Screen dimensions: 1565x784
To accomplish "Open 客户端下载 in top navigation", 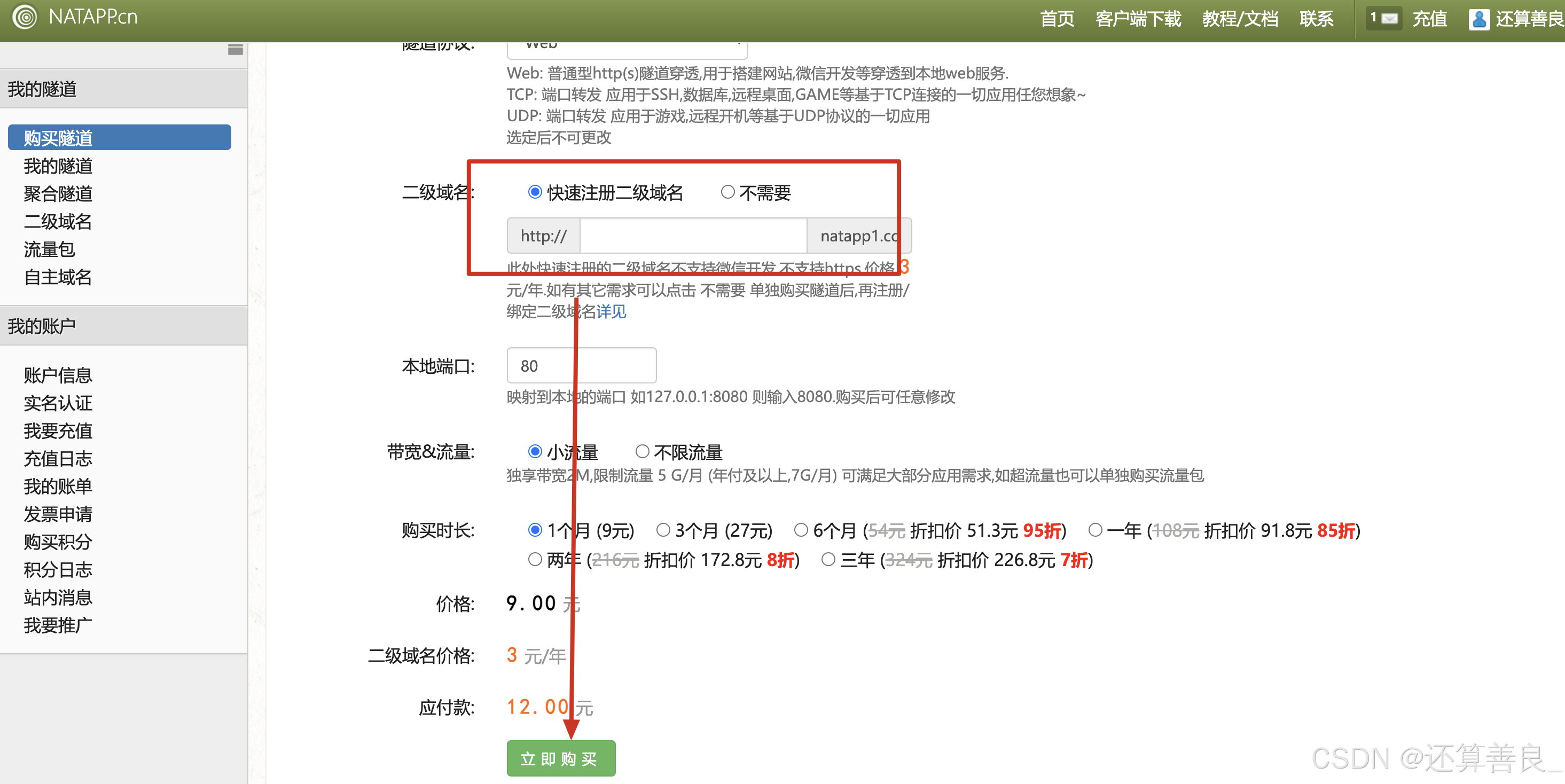I will [1138, 19].
